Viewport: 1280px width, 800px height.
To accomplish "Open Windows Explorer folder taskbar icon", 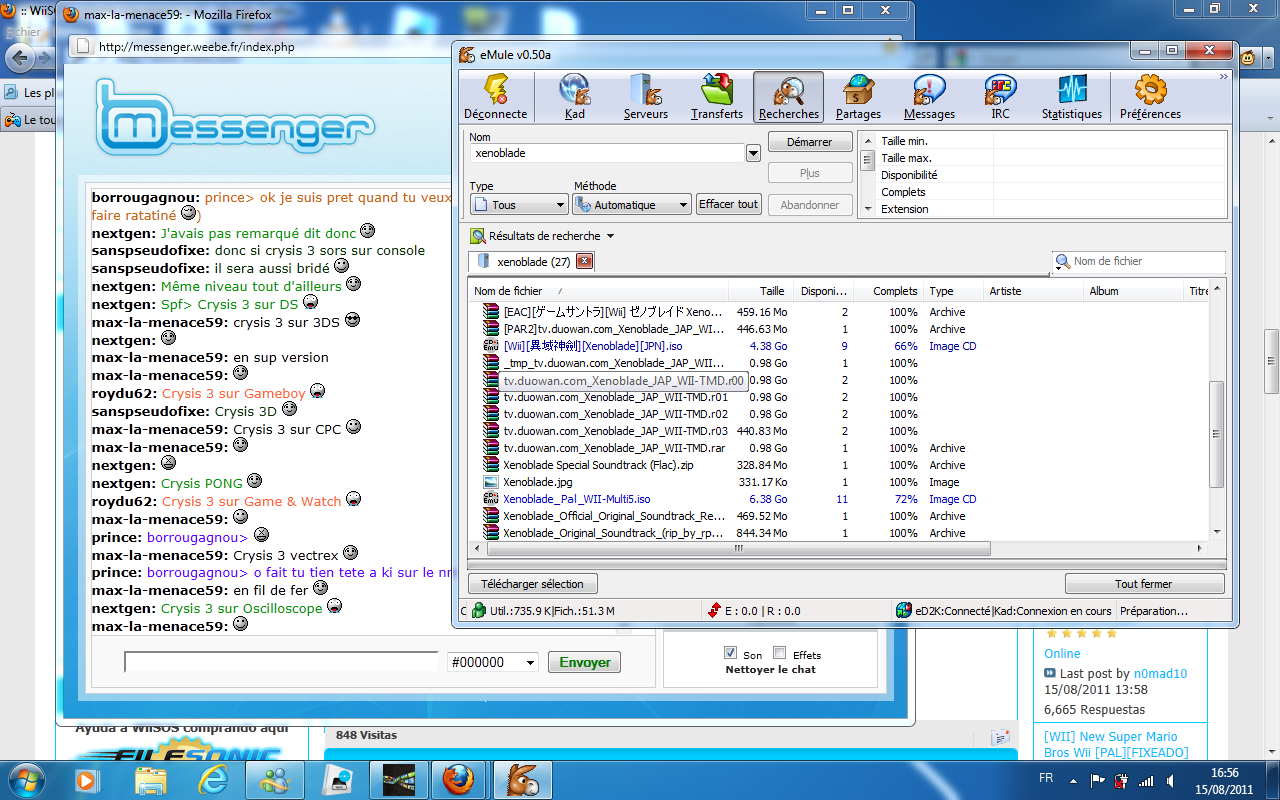I will coord(150,779).
